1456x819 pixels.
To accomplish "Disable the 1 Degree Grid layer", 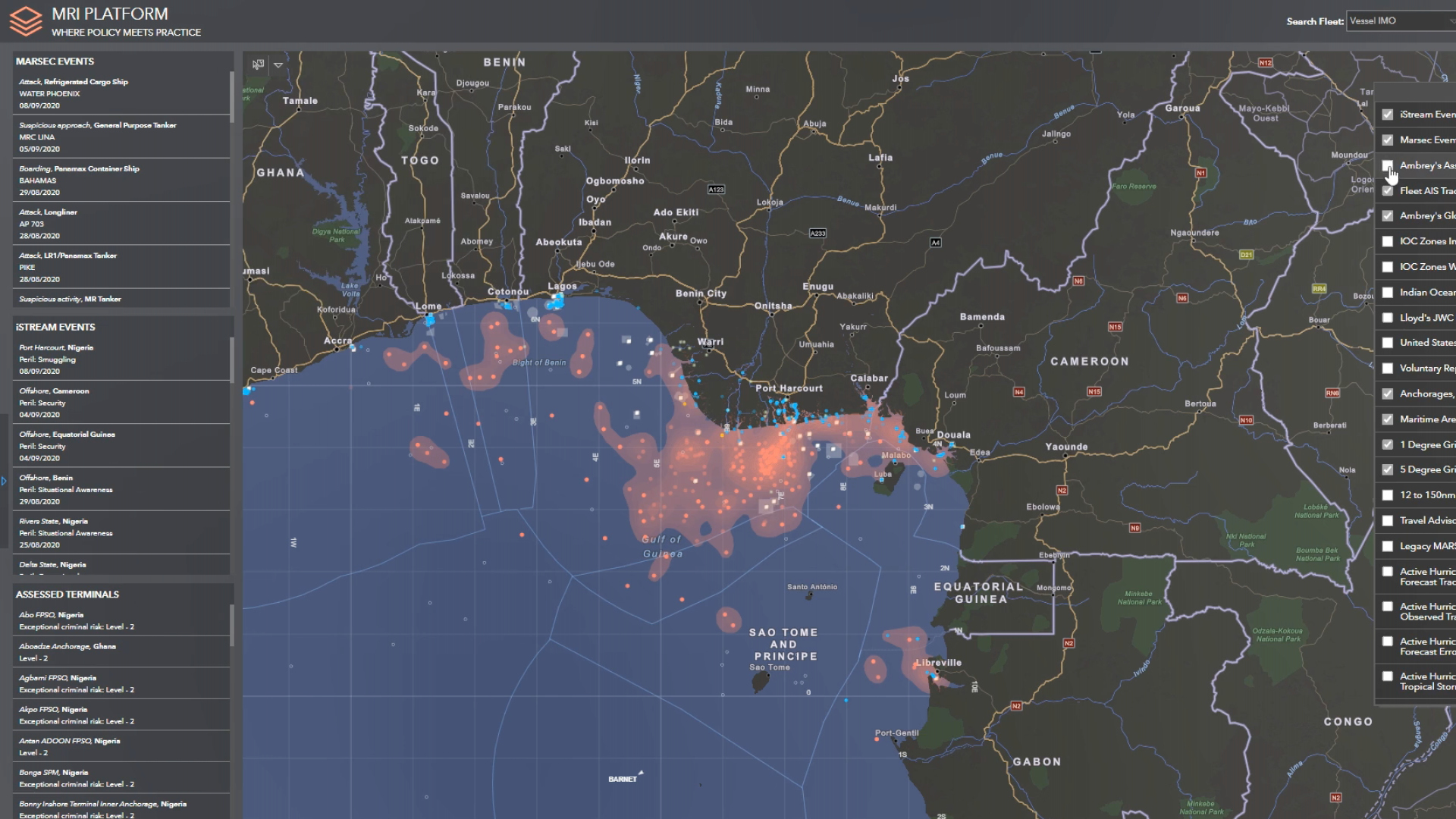I will [x=1387, y=444].
